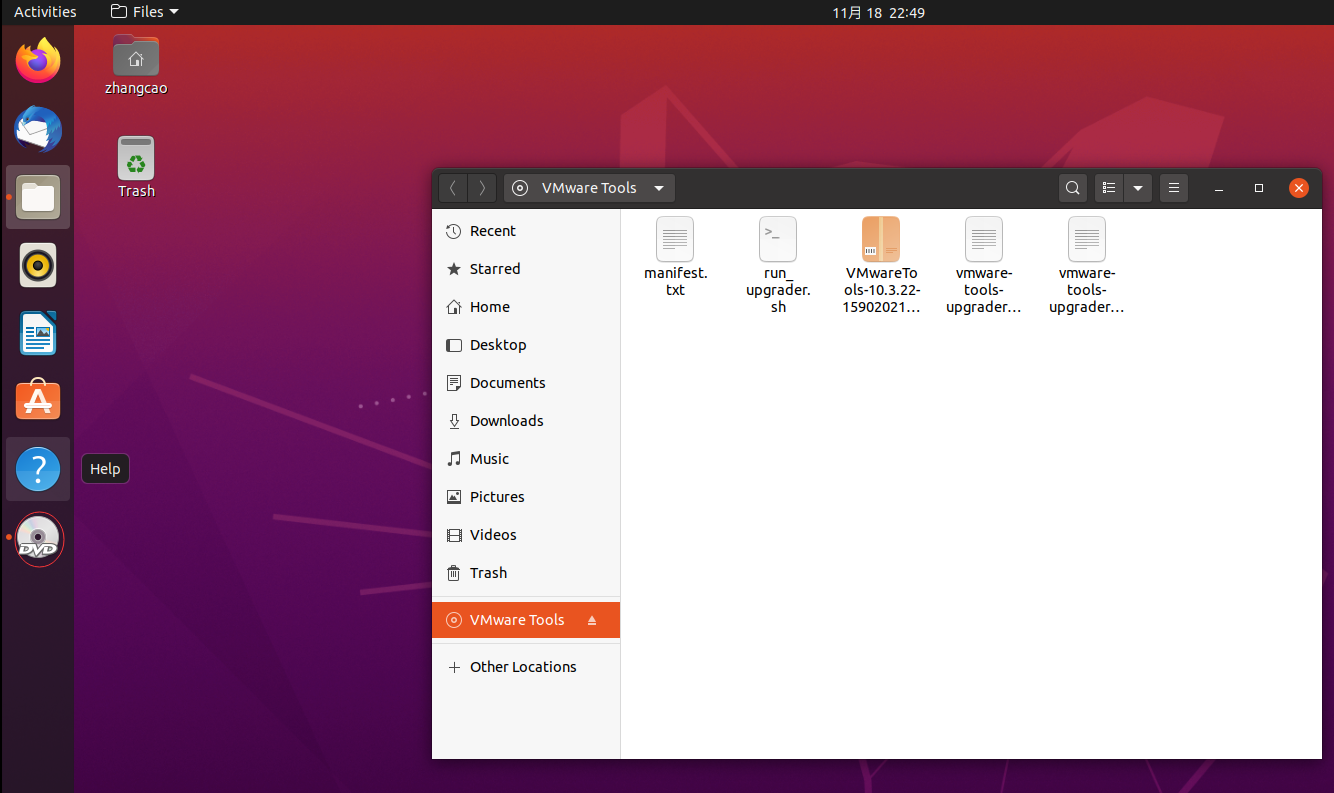Open the hamburger menu in Files
Screen dimensions: 1334x793
coord(1174,188)
